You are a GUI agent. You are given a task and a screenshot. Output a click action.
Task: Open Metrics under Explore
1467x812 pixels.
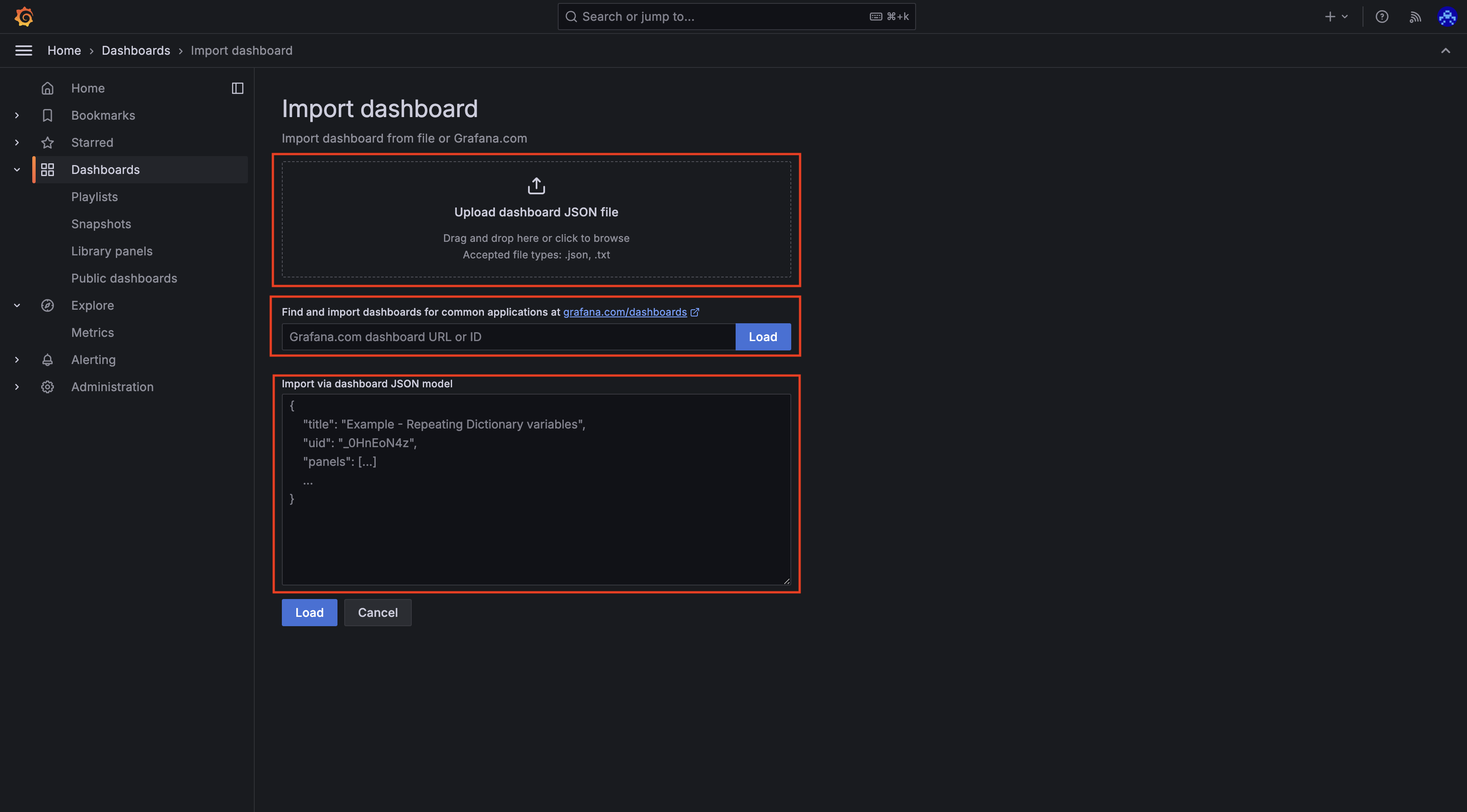tap(93, 333)
